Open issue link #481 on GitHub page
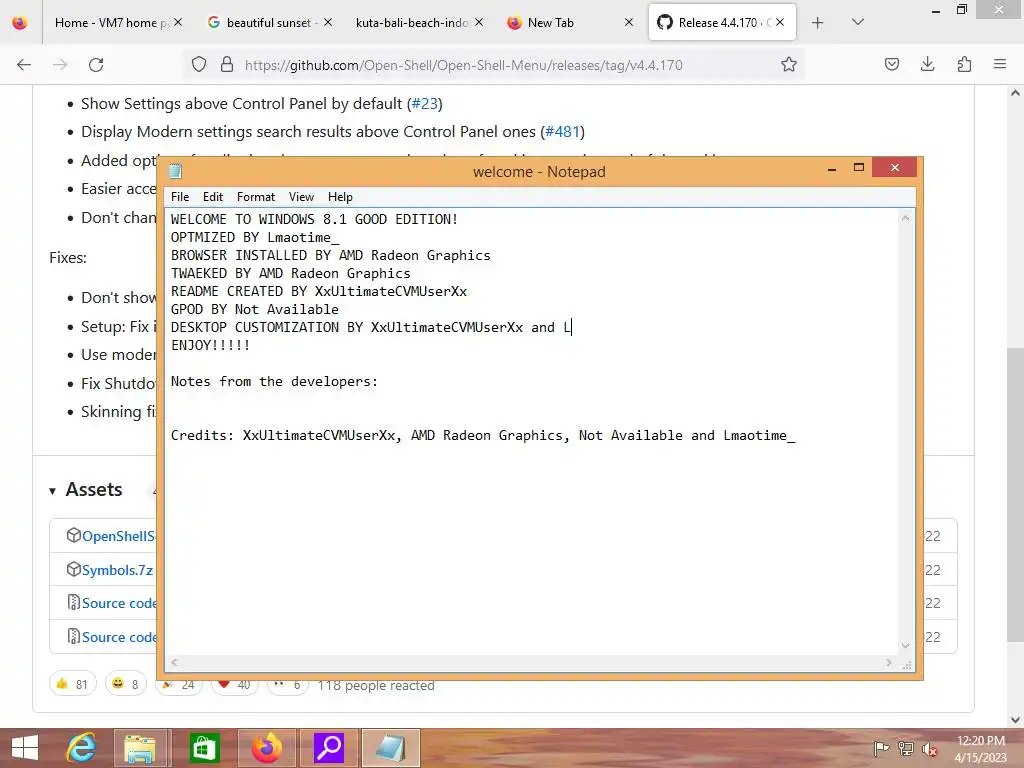The height and width of the screenshot is (768, 1024). 562,132
